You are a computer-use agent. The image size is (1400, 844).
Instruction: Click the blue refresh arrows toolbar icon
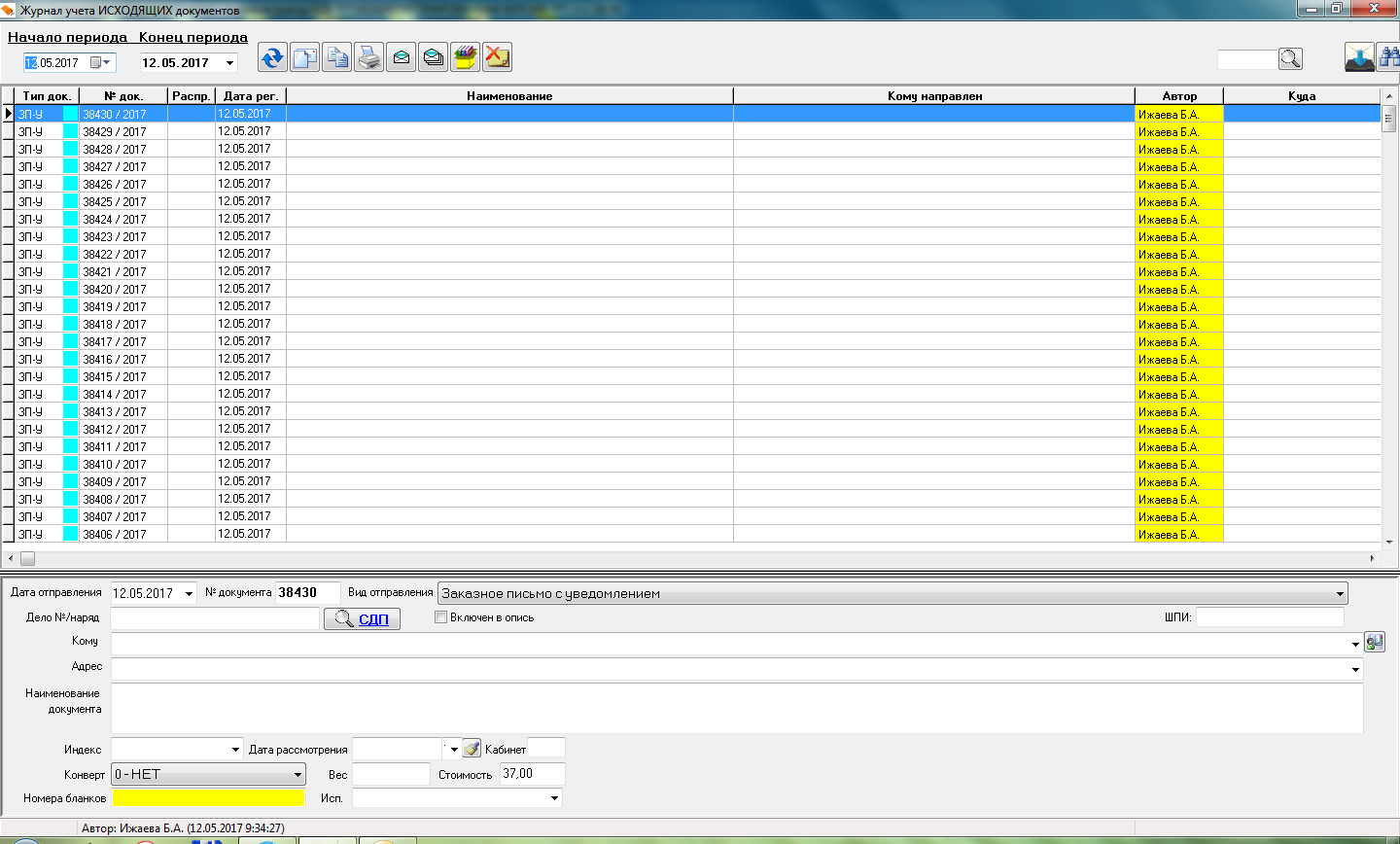[272, 57]
